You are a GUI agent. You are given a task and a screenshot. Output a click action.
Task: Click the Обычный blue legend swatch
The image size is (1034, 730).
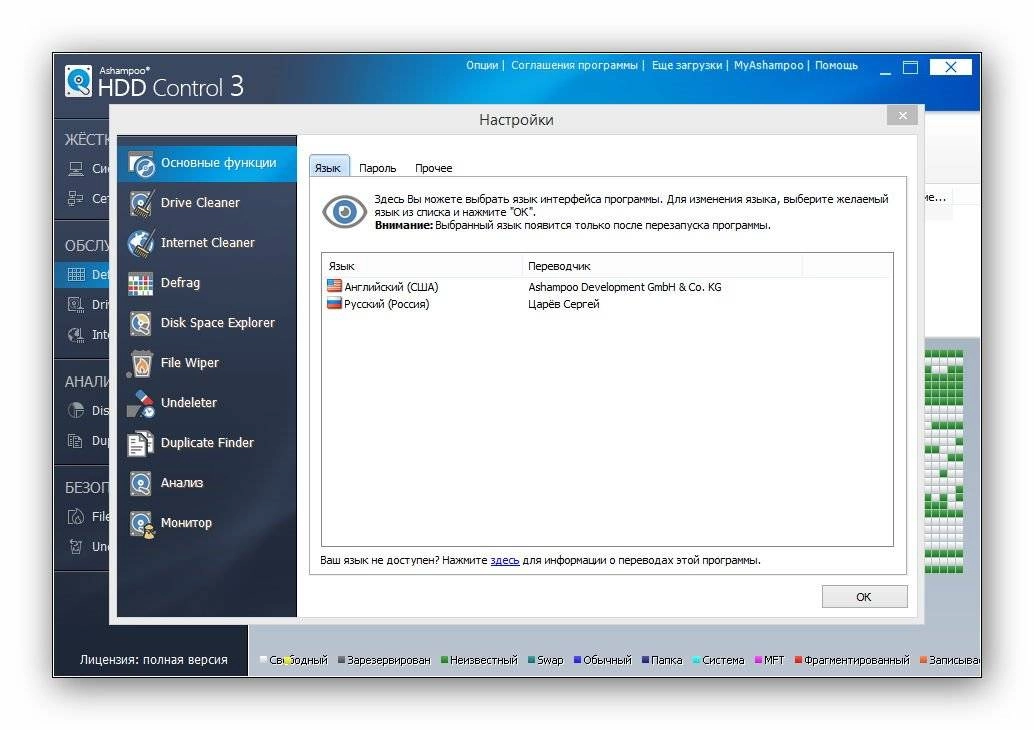(578, 659)
